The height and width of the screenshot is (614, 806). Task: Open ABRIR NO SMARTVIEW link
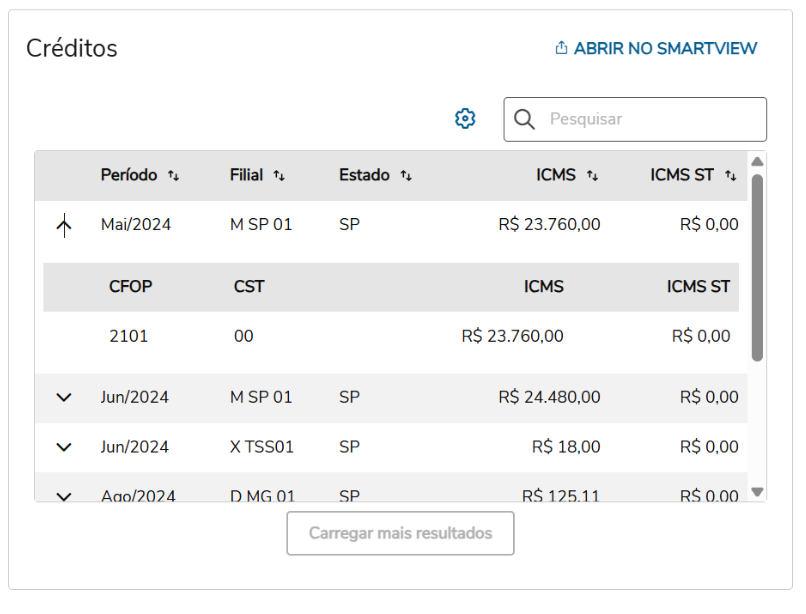tap(665, 48)
